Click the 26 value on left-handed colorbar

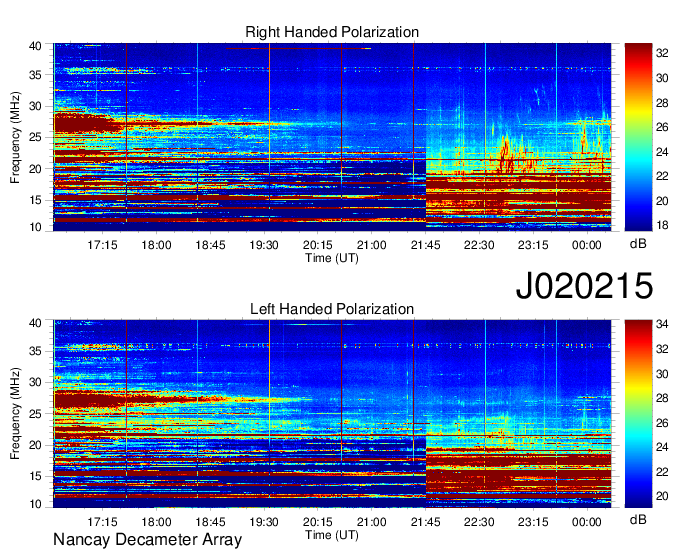click(662, 423)
